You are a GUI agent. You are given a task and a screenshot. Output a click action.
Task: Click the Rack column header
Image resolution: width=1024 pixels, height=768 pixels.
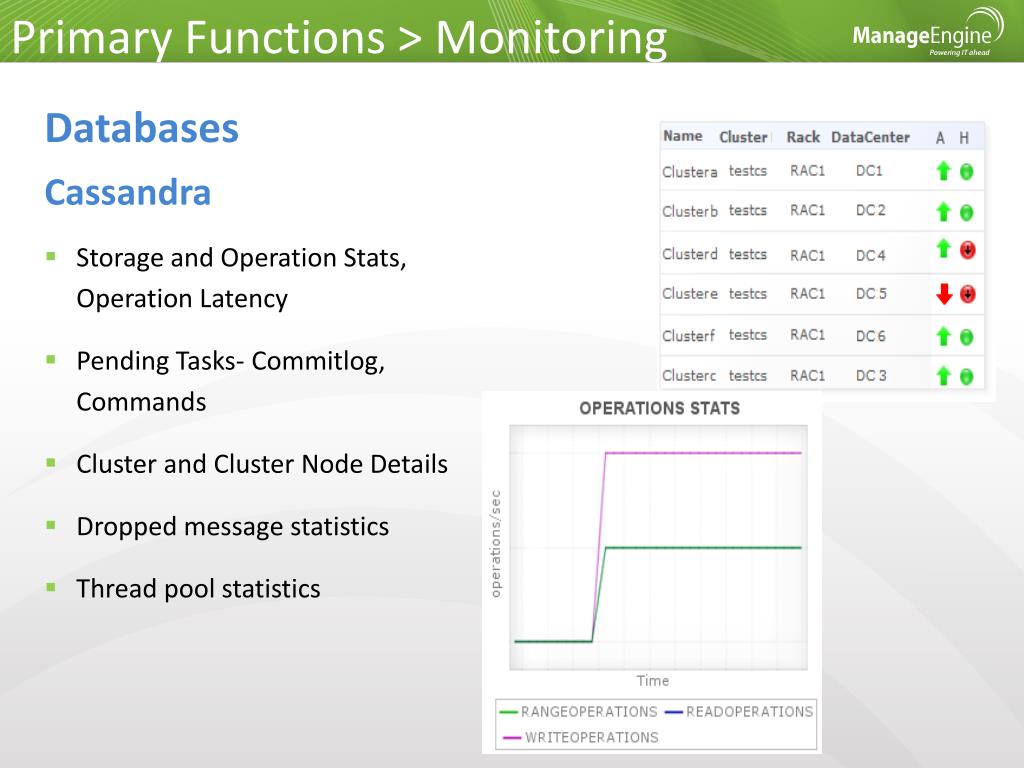803,137
